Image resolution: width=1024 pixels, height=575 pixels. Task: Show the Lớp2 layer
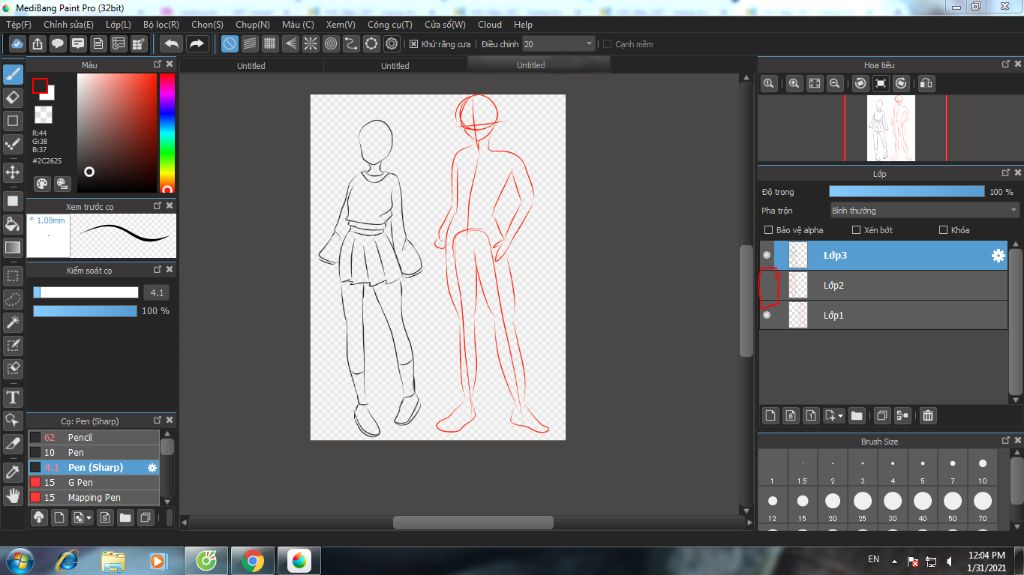[767, 286]
